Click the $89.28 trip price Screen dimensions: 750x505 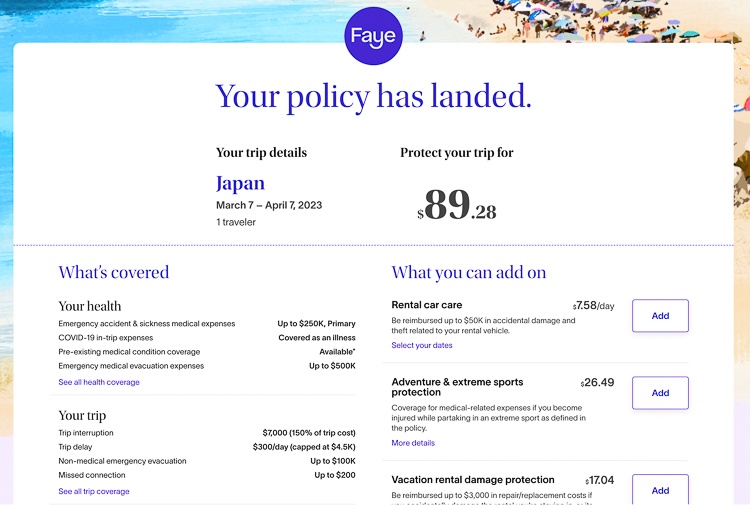click(457, 205)
